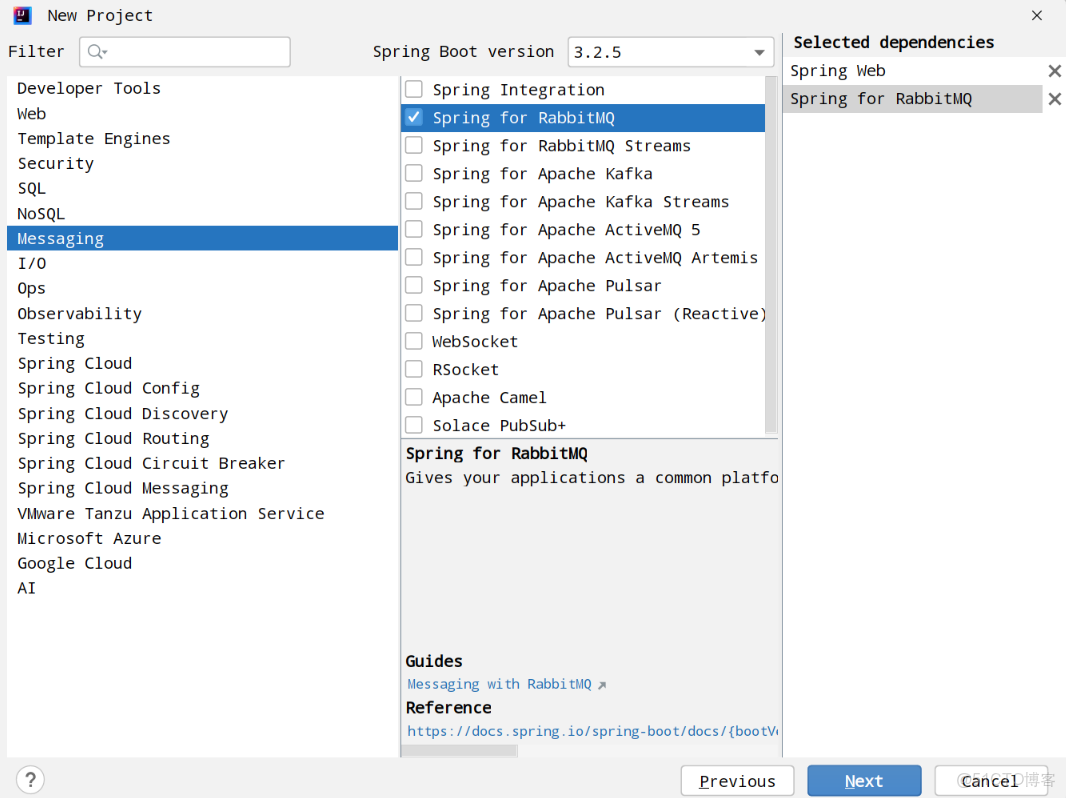Enable Spring for Apache Kafka
1066x798 pixels.
[x=413, y=173]
